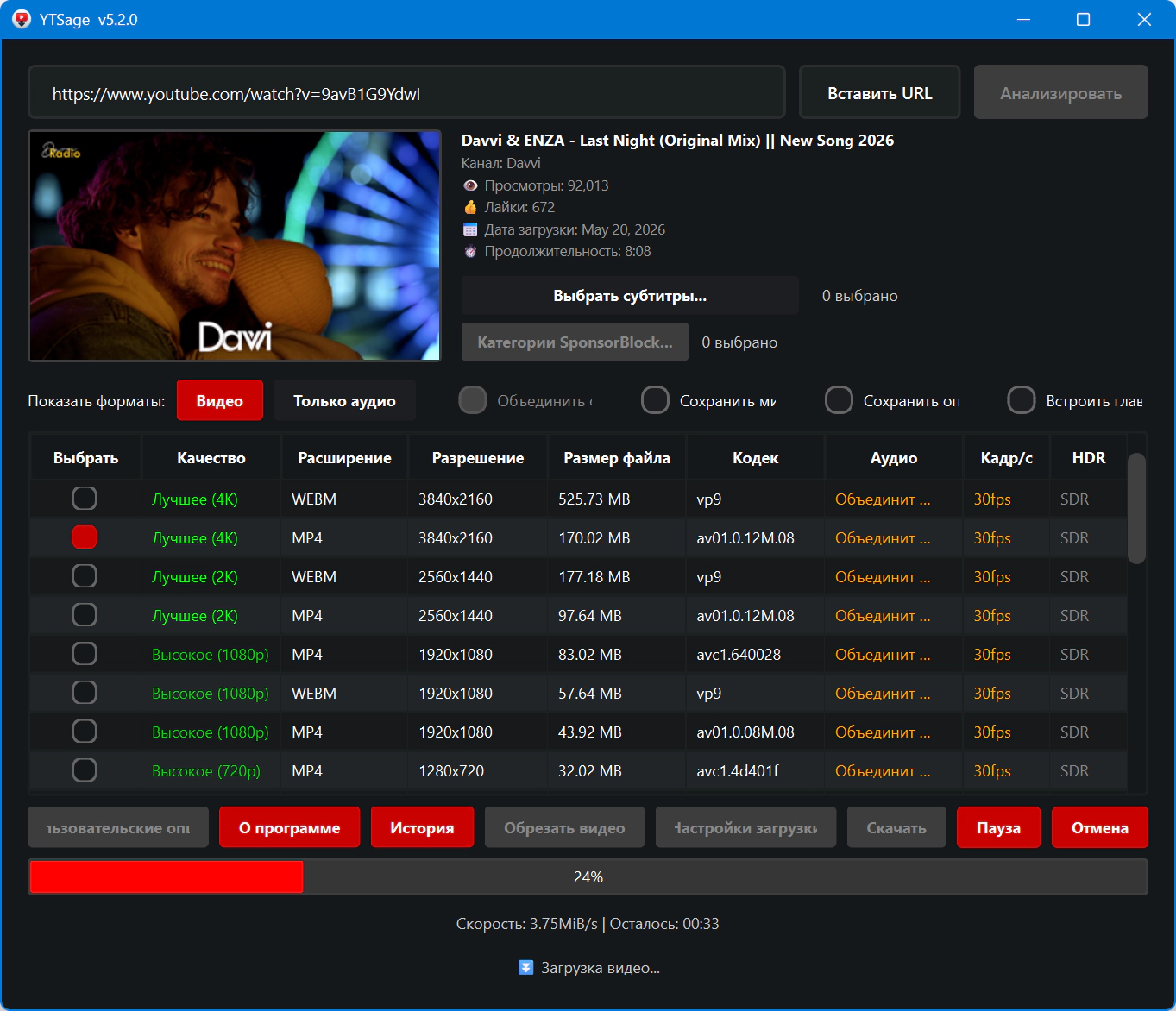1176x1011 pixels.
Task: Click the Загрузка видео... status text
Action: tap(601, 968)
